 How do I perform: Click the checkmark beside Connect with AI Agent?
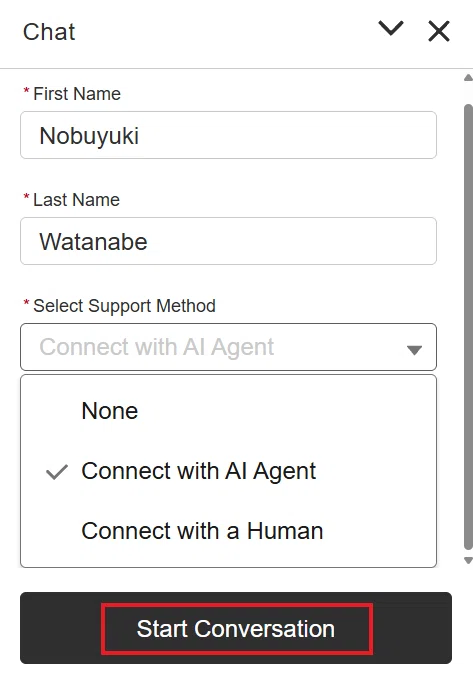57,472
